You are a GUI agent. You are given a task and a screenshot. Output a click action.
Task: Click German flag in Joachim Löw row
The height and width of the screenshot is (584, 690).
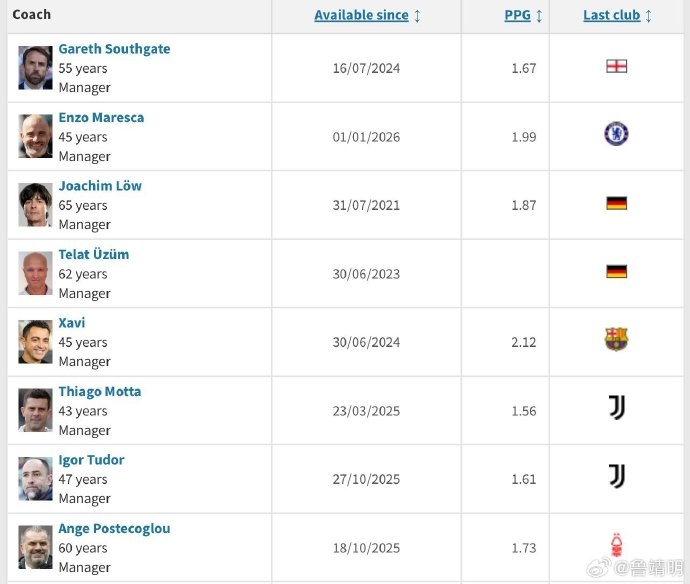tap(617, 203)
